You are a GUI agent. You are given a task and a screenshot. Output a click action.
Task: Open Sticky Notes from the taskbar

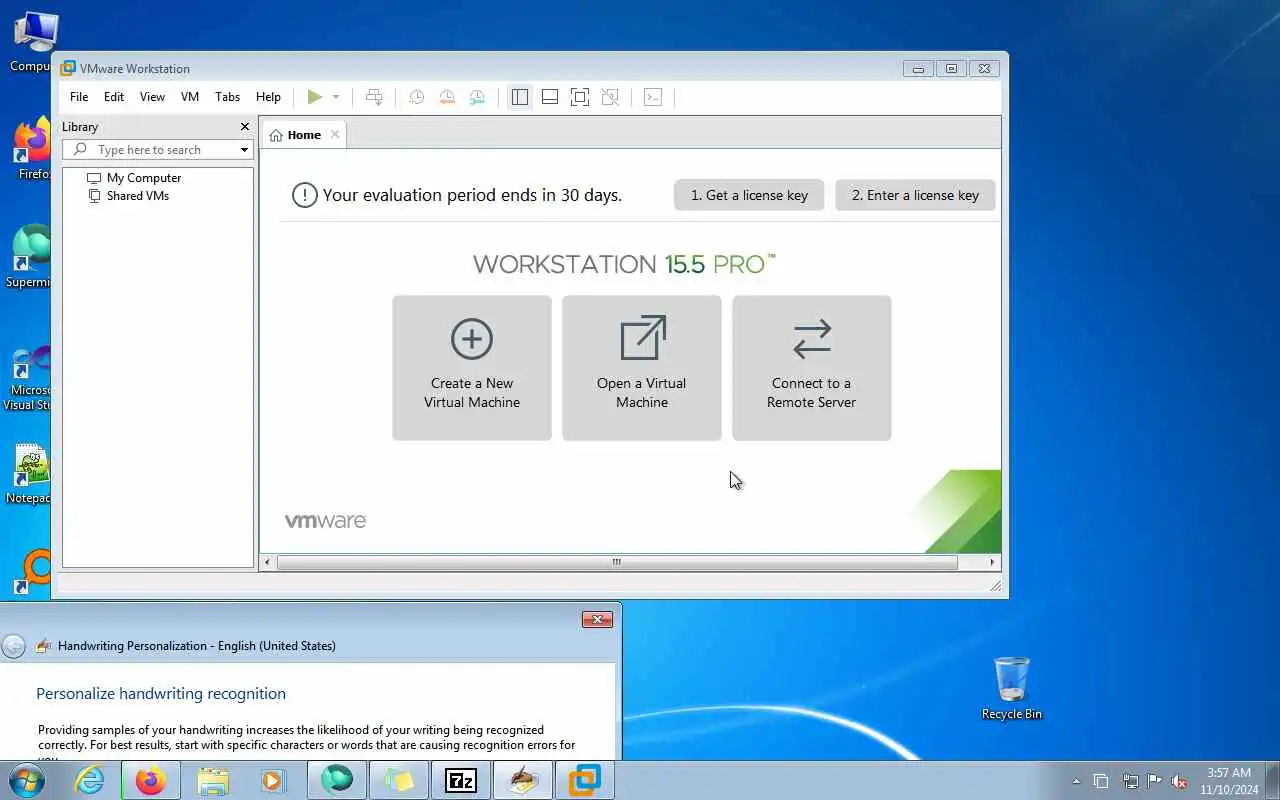[x=399, y=780]
